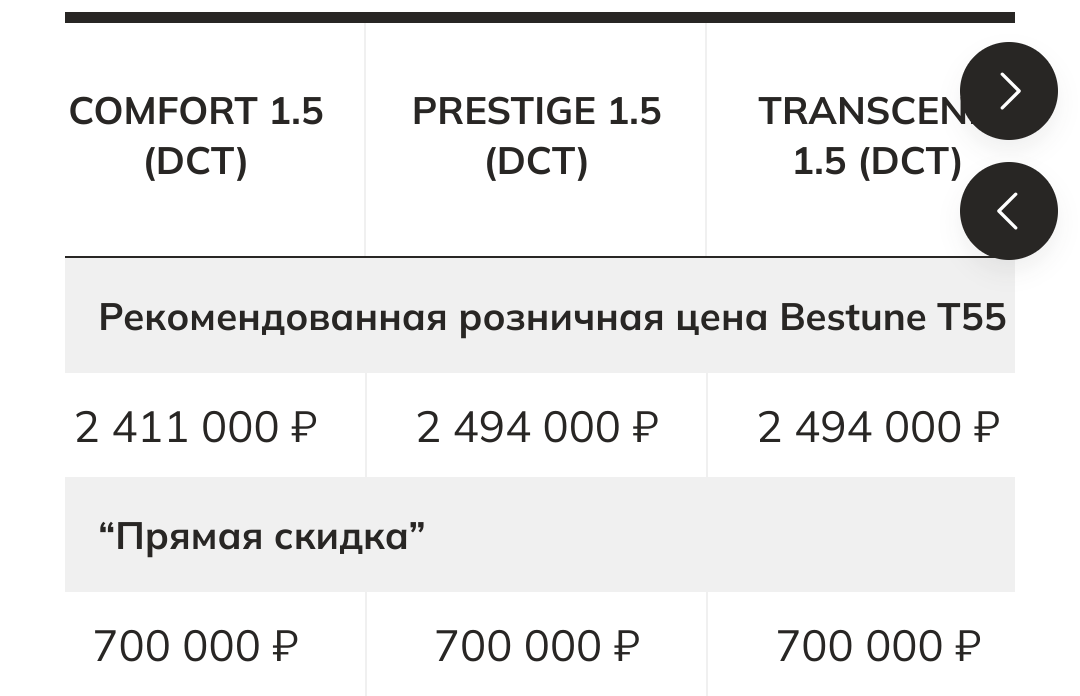The image size is (1080, 696).
Task: Click the ruble sign after 2 411 000
Action: click(x=304, y=427)
